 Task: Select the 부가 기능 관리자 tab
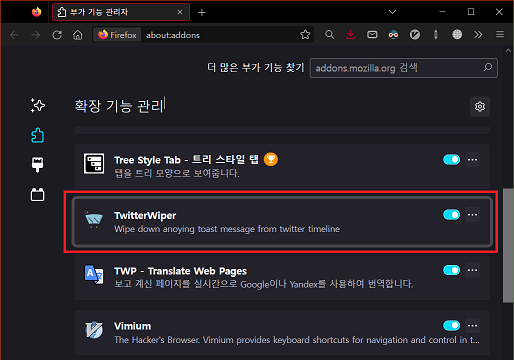(121, 12)
